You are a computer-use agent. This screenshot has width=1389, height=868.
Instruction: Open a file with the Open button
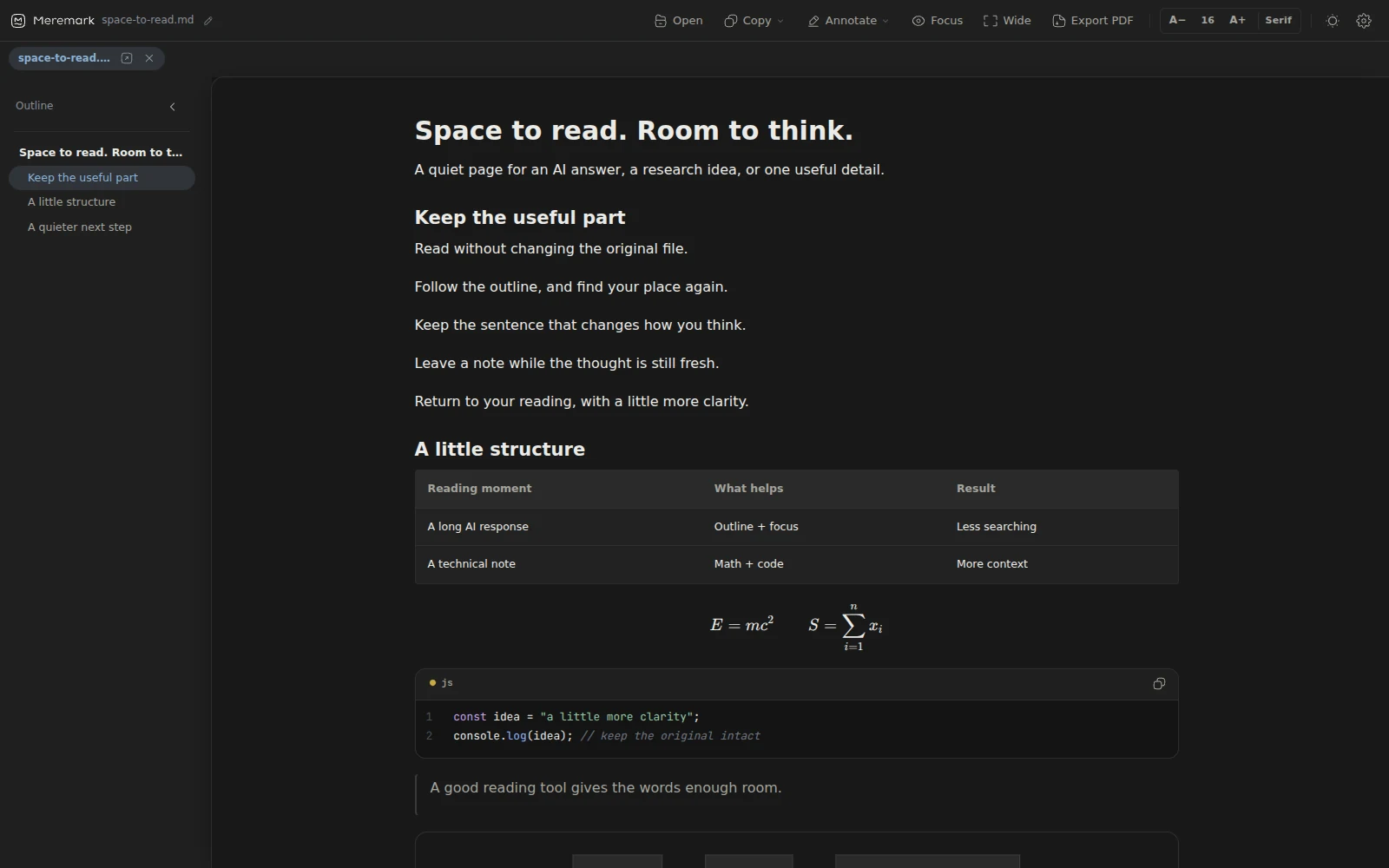[x=678, y=21]
